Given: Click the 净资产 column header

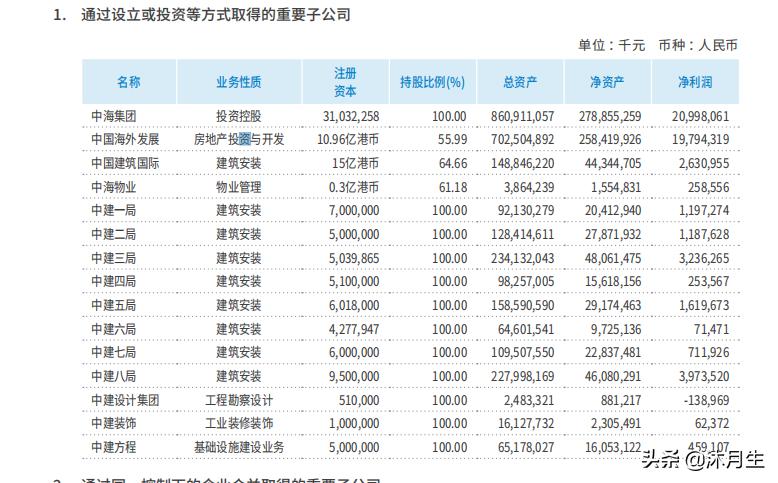Looking at the screenshot, I should pos(607,82).
